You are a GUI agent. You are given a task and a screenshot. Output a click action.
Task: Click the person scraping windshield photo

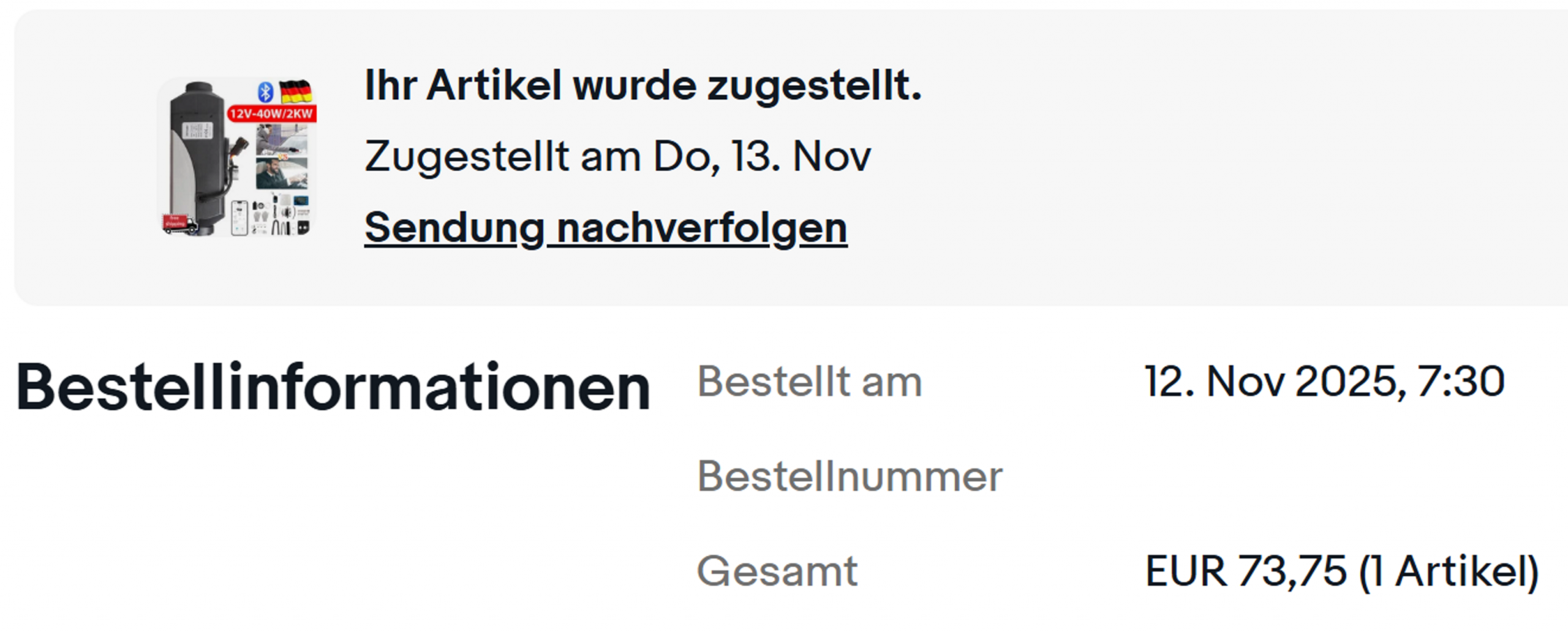(x=281, y=140)
